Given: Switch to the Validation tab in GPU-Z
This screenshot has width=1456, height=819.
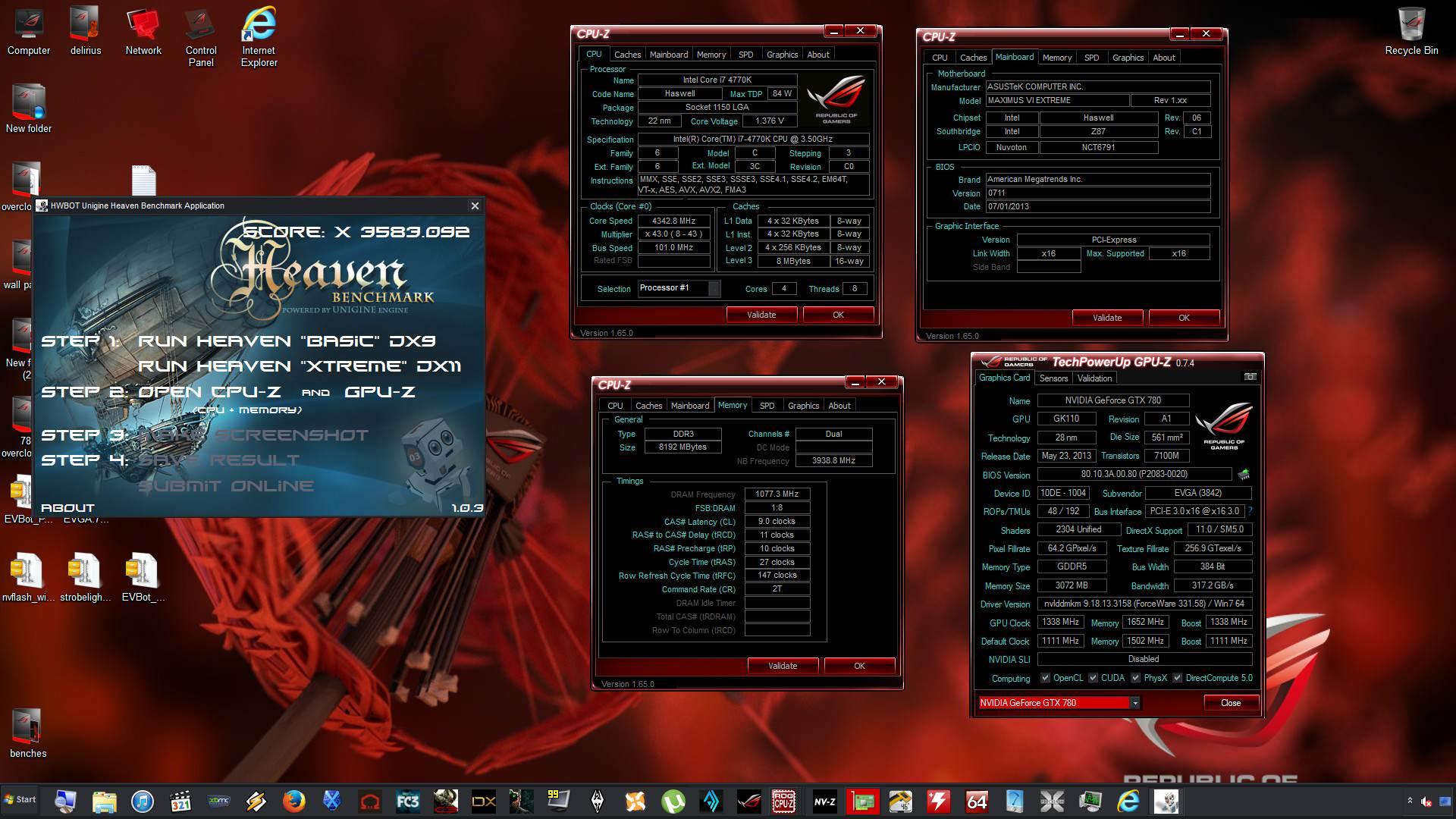Looking at the screenshot, I should pyautogui.click(x=1094, y=378).
